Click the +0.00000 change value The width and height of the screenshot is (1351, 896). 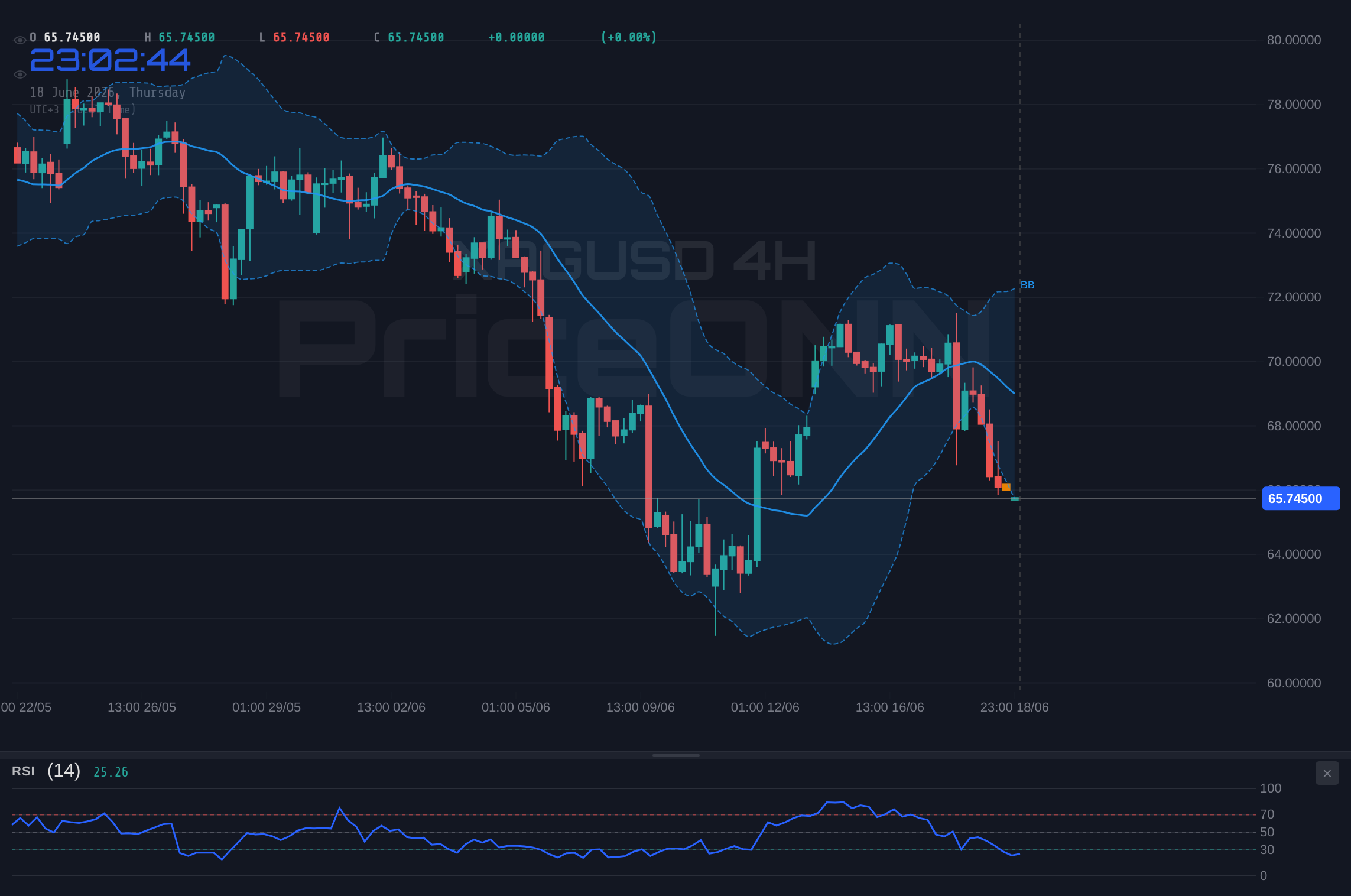click(x=517, y=37)
